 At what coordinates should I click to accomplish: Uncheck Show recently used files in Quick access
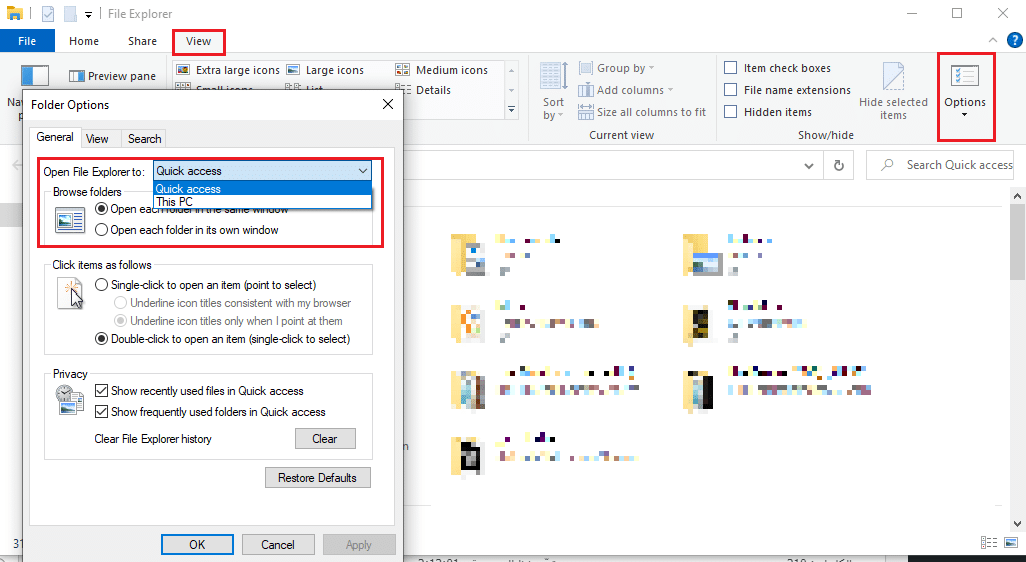(101, 391)
